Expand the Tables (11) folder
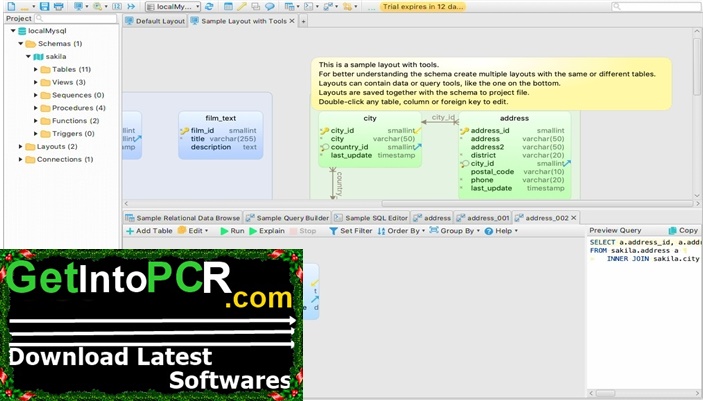Viewport: 703px width, 401px height. (36, 70)
